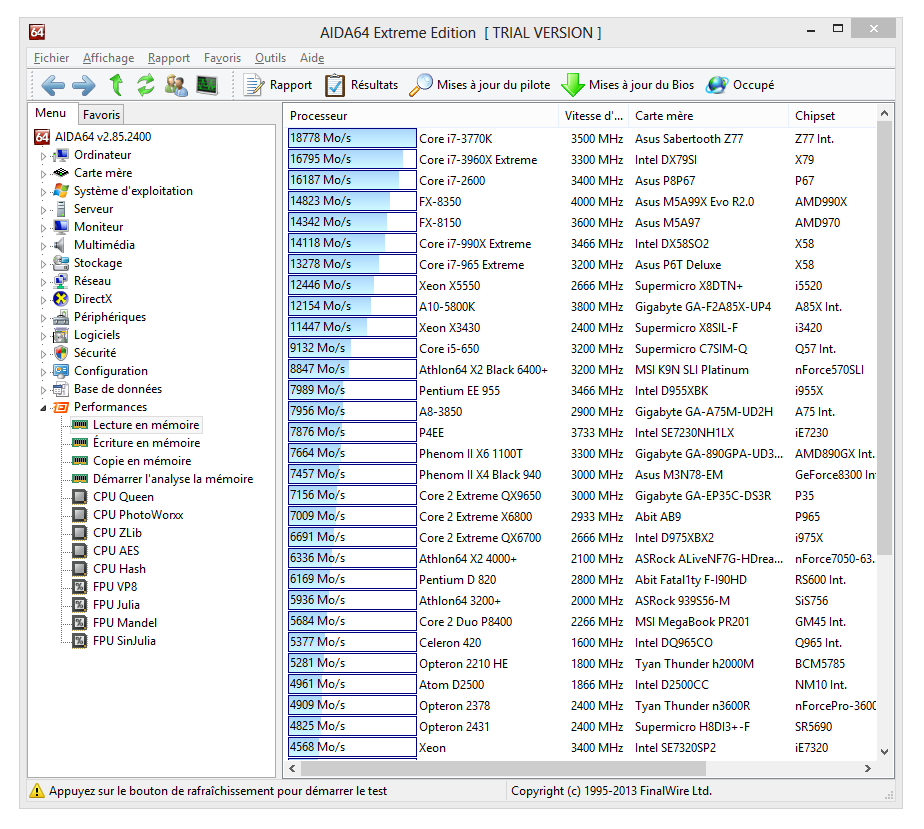Select Écriture en mémoire benchmark
The image size is (924, 829).
click(146, 443)
